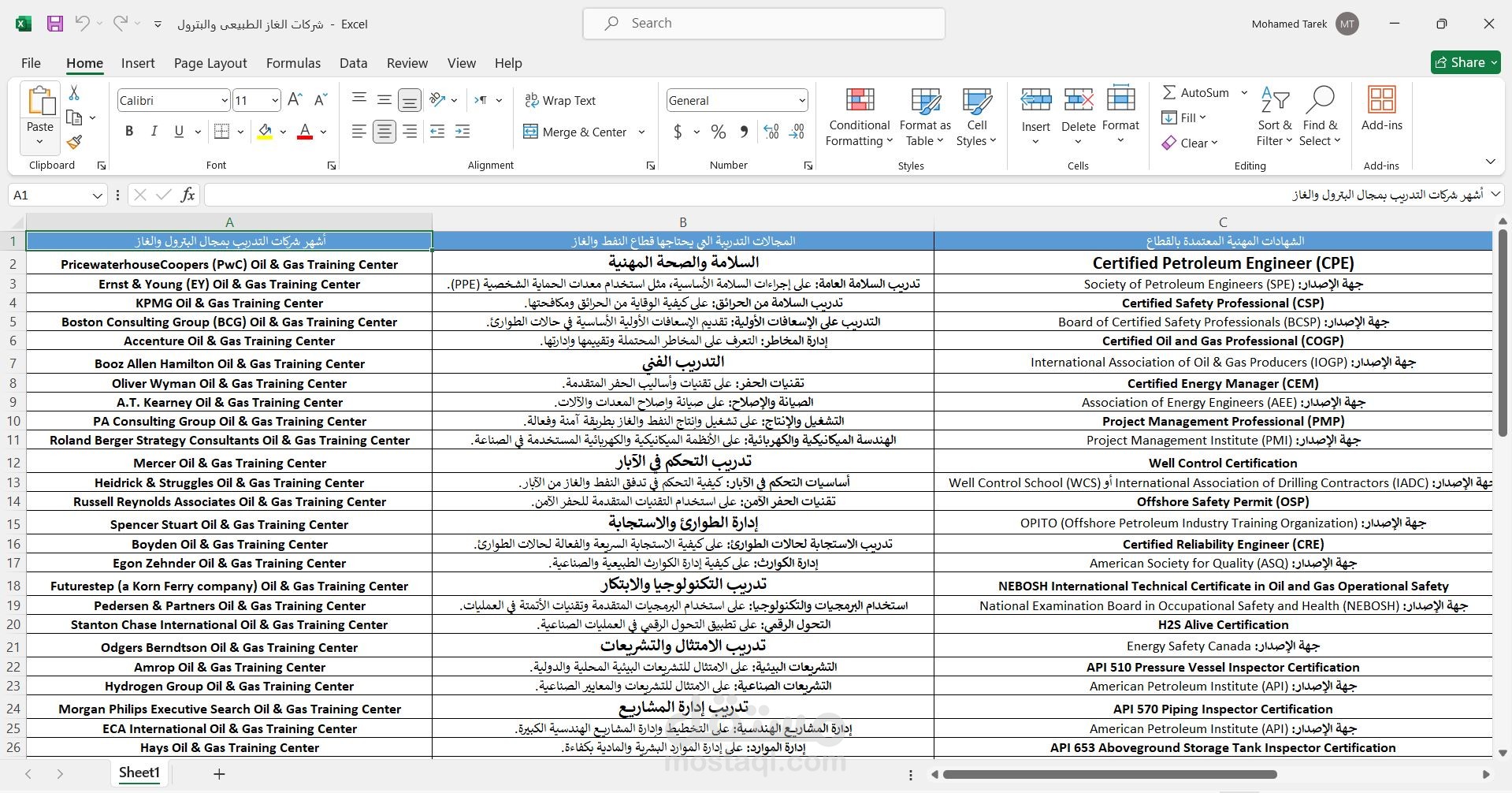Screen dimensions: 1512x793
Task: Add a new sheet with the plus icon
Action: coord(219,774)
